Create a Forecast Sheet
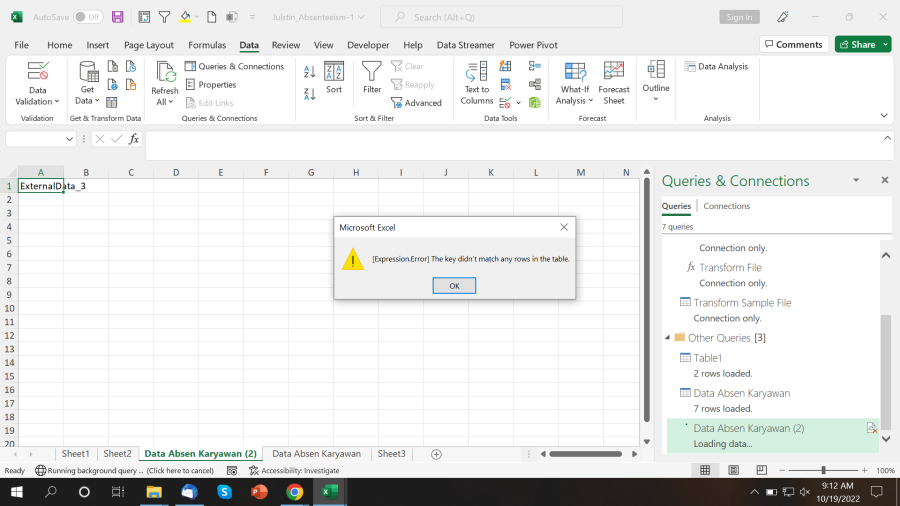Screen dimensions: 900x506 (614, 83)
